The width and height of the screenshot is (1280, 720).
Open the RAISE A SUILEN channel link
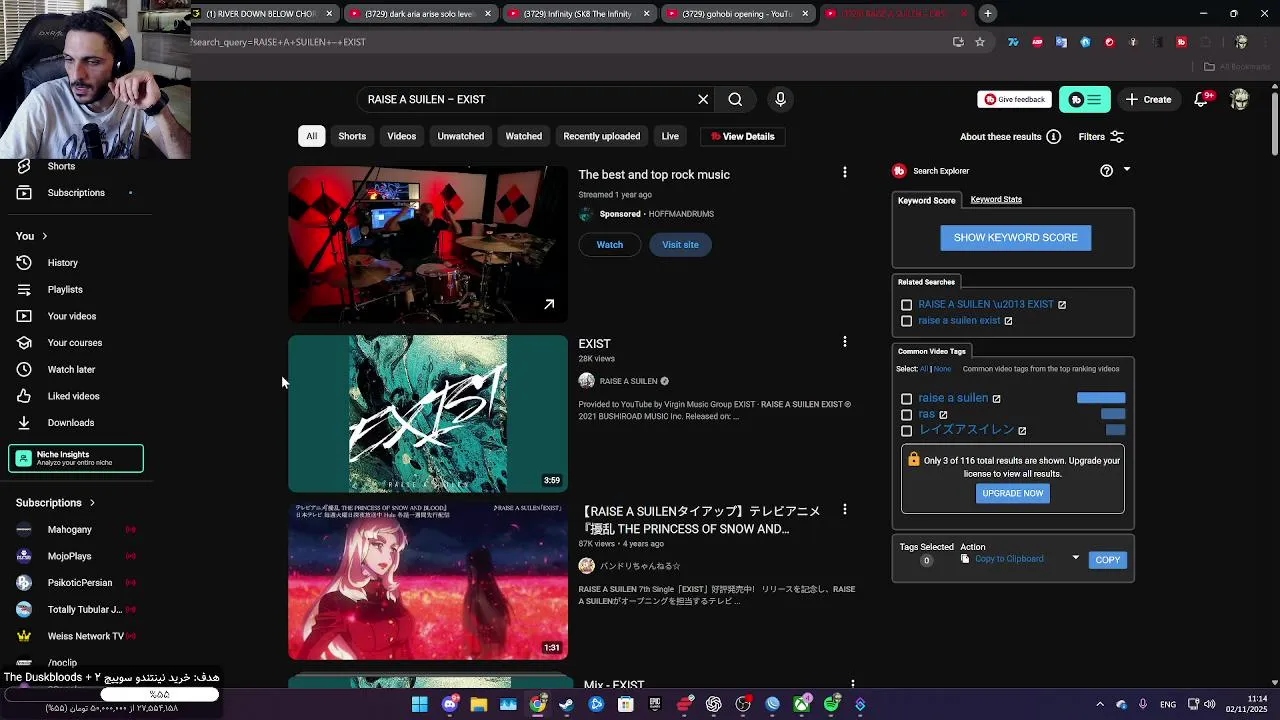click(x=628, y=381)
